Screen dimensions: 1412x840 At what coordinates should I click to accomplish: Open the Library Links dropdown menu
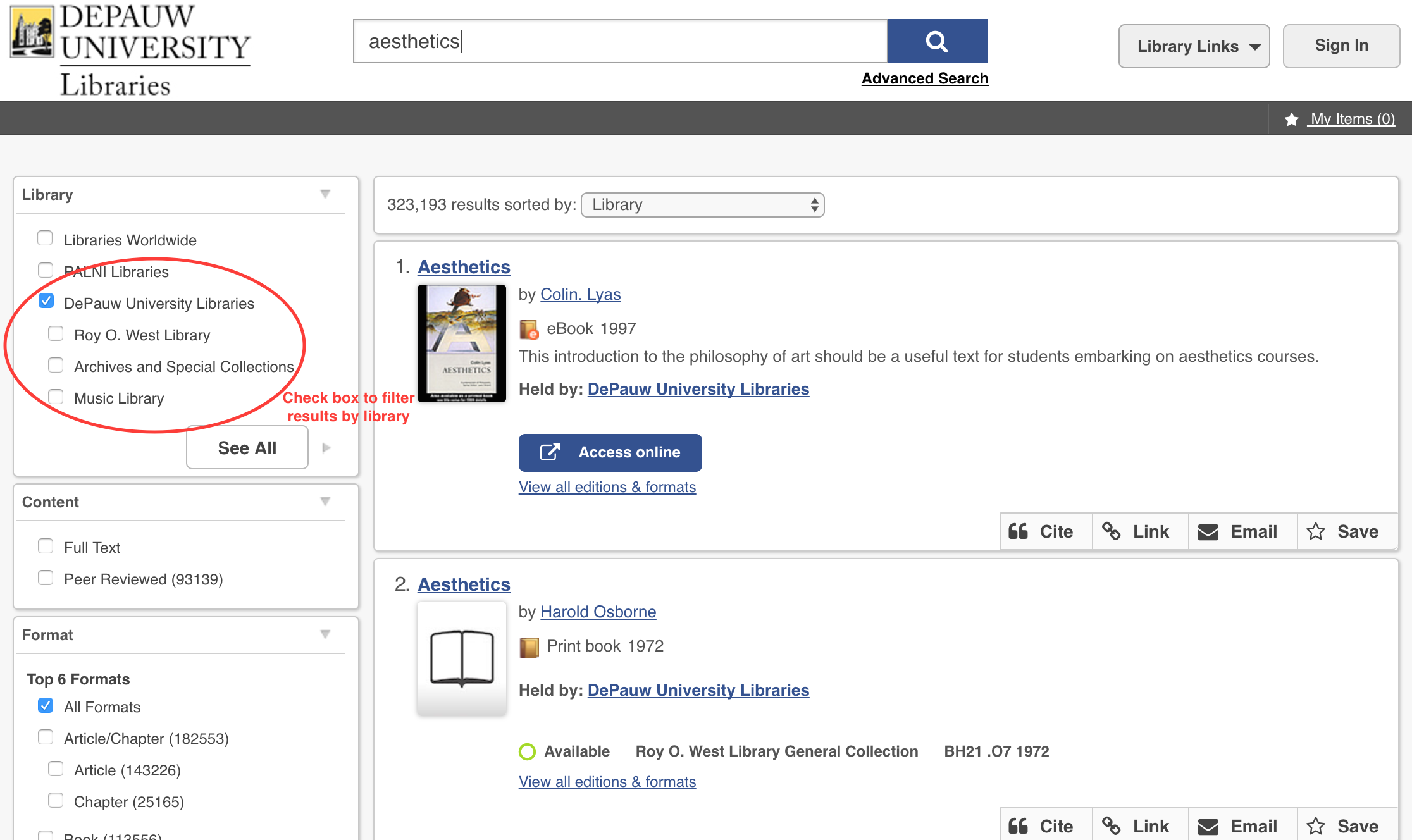1194,46
